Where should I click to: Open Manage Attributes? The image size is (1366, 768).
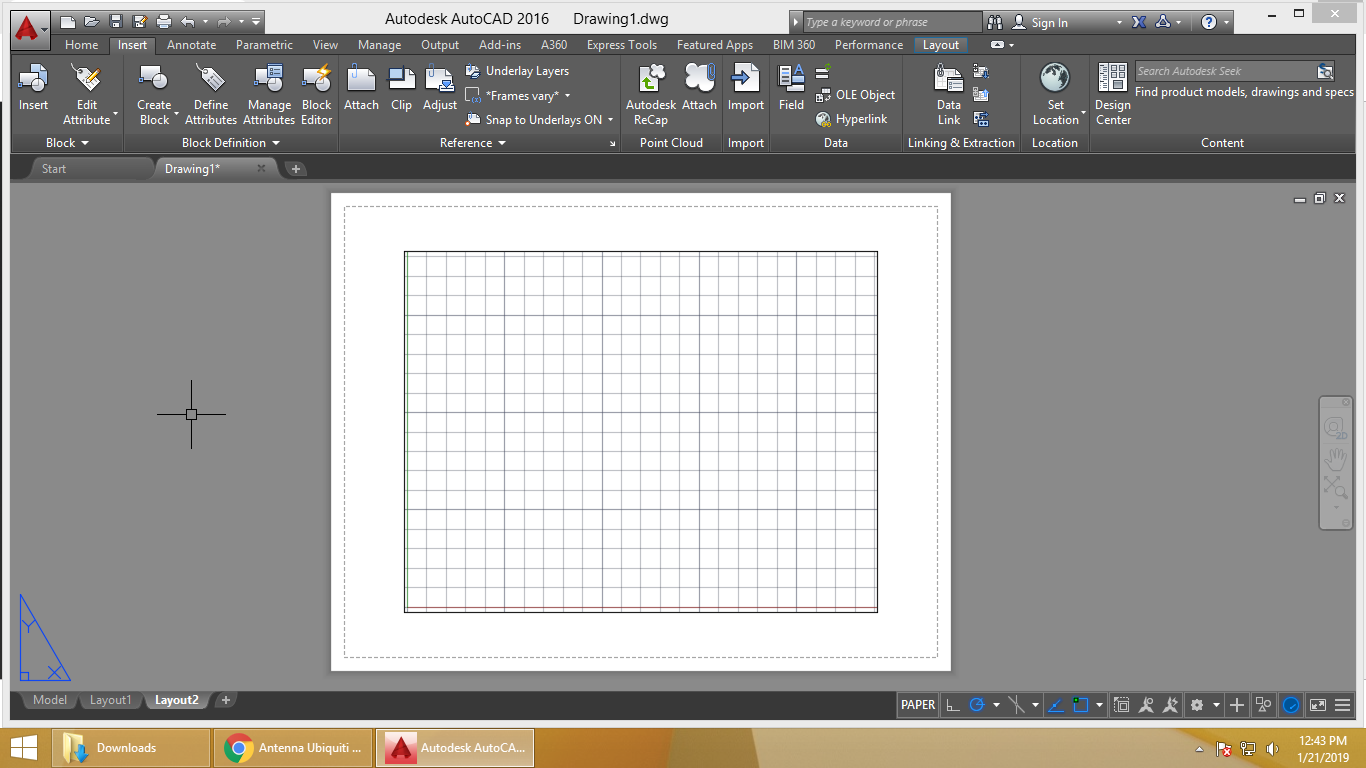click(x=271, y=95)
